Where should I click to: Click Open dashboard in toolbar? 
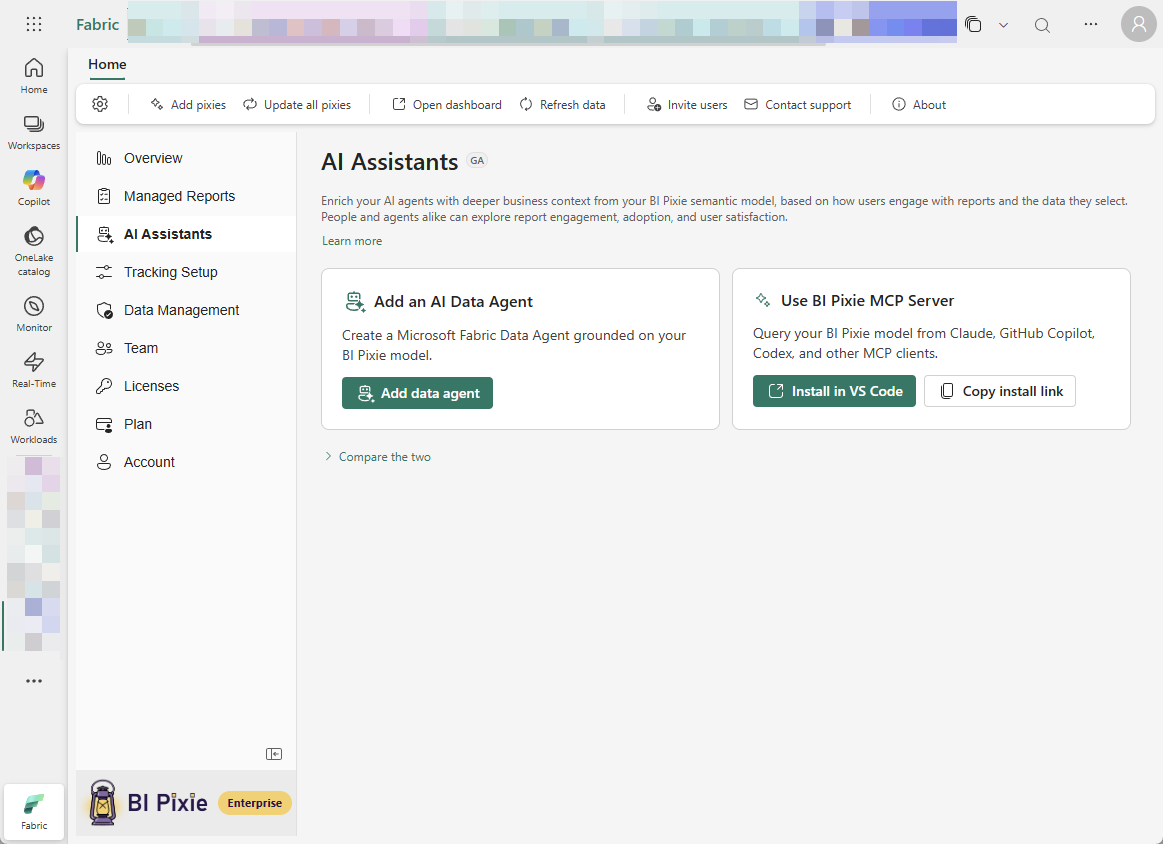click(x=447, y=105)
